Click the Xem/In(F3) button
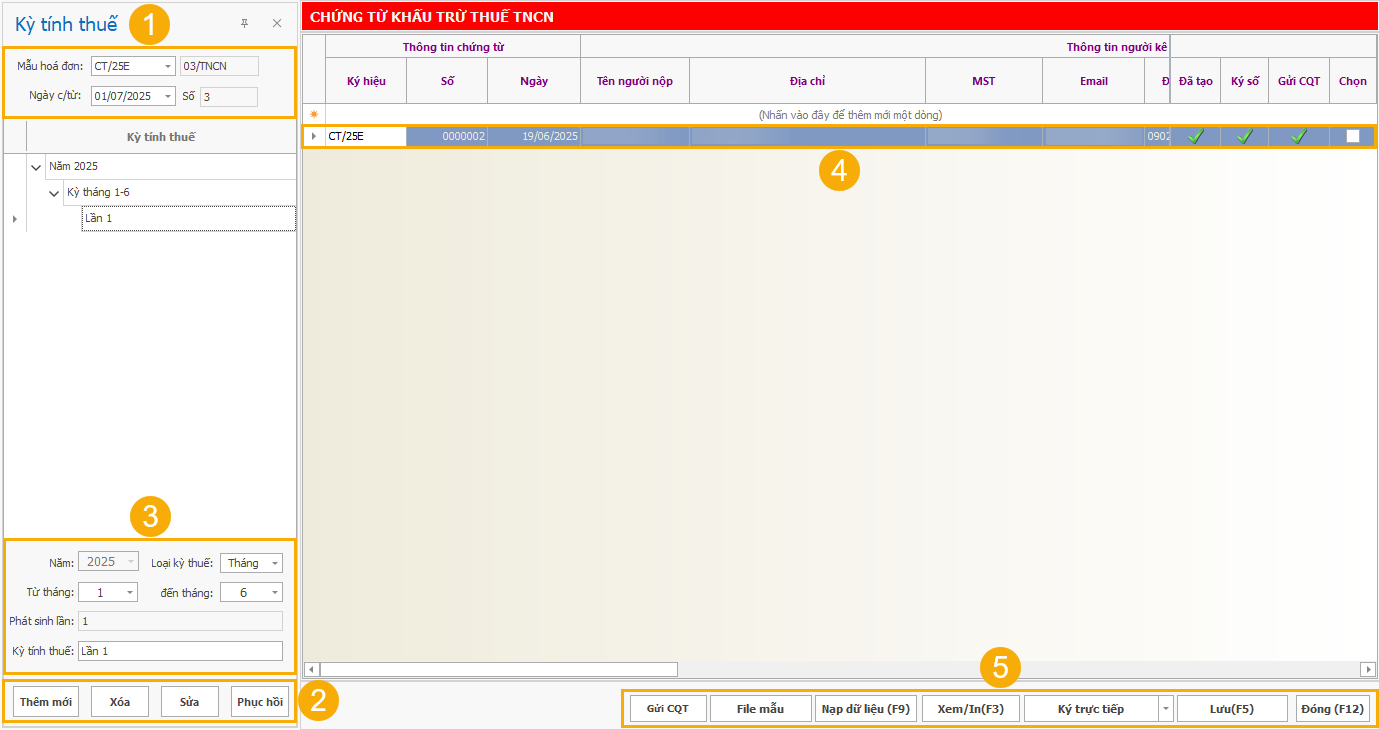Viewport: 1380px width, 730px height. click(x=971, y=709)
